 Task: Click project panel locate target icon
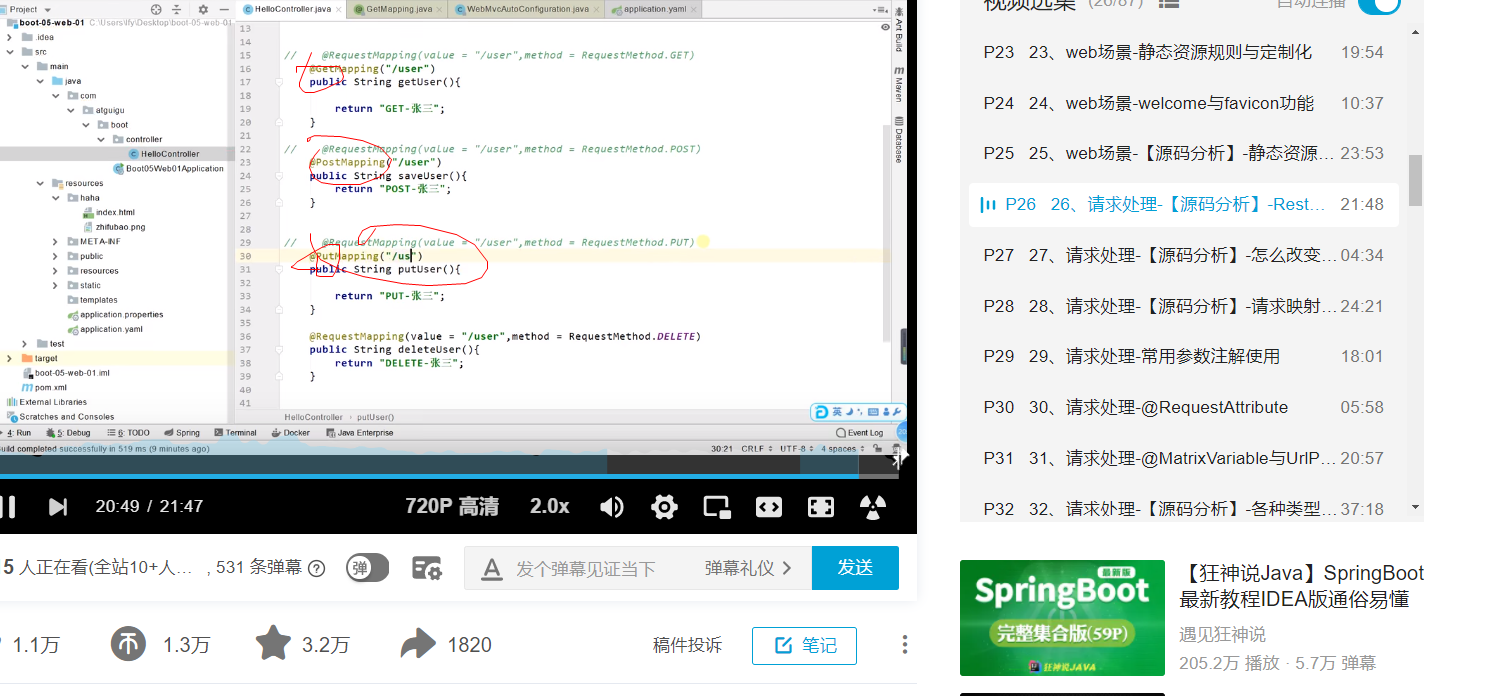(156, 9)
